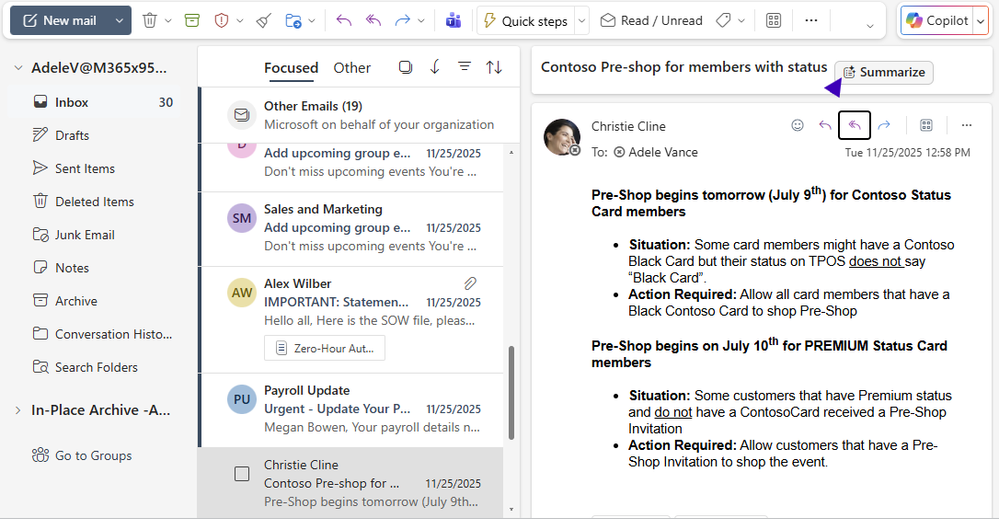Open the apps grid icon in toolbar

[773, 20]
